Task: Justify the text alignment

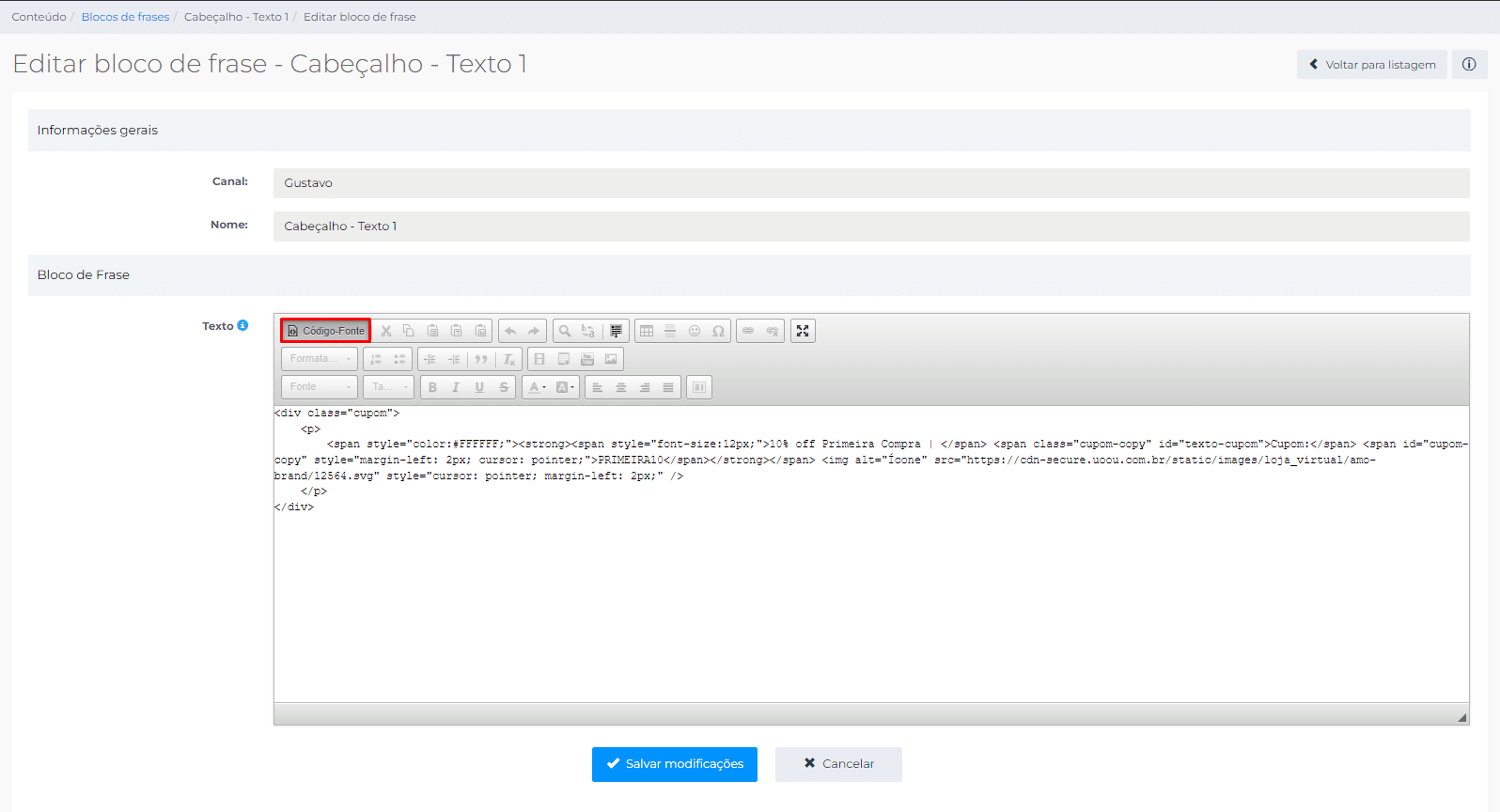Action: point(668,387)
